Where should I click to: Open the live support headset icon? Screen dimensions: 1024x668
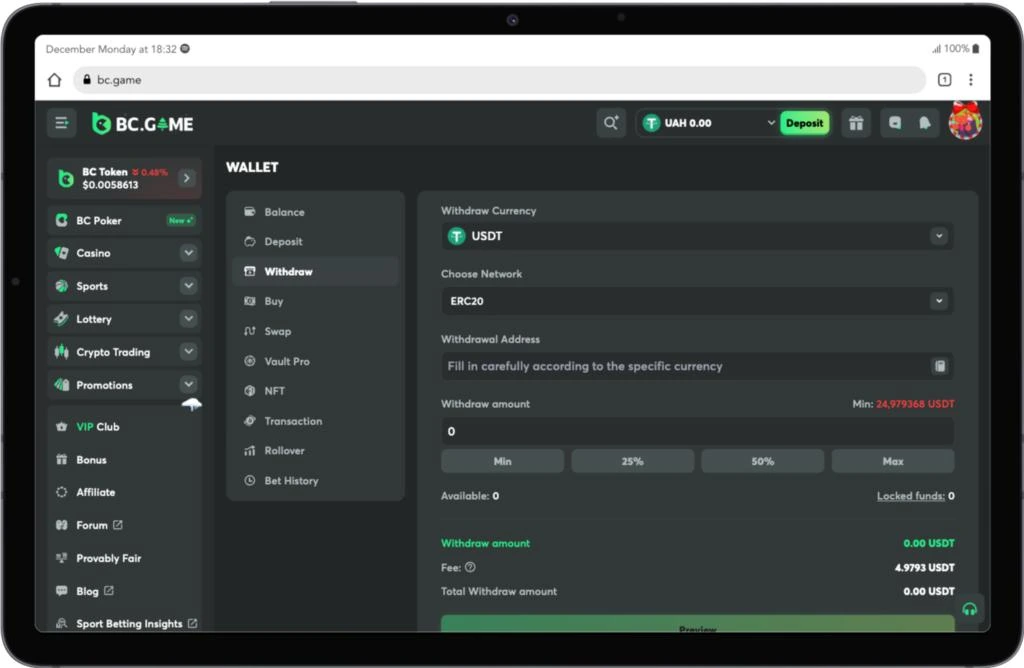pos(970,609)
